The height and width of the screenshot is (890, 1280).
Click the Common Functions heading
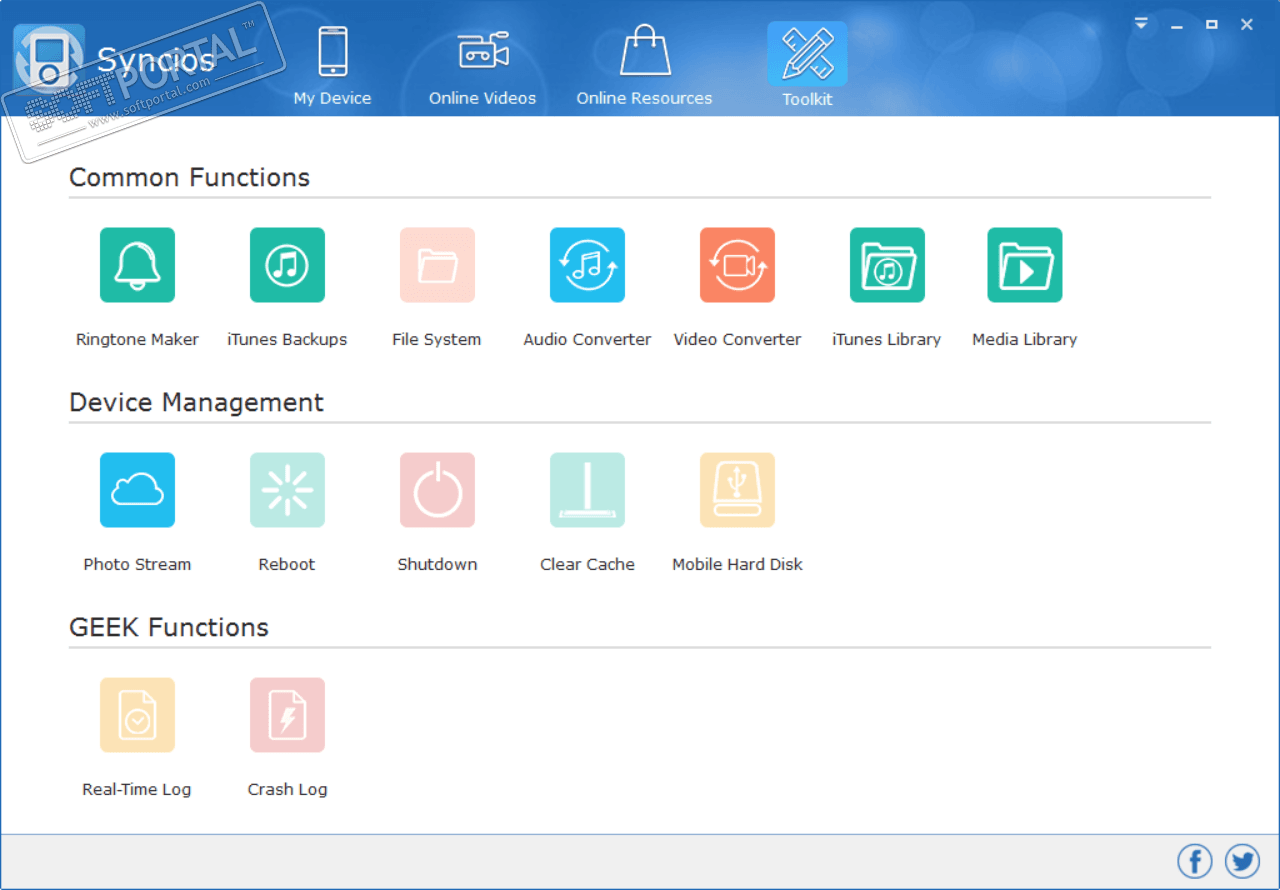[x=189, y=178]
